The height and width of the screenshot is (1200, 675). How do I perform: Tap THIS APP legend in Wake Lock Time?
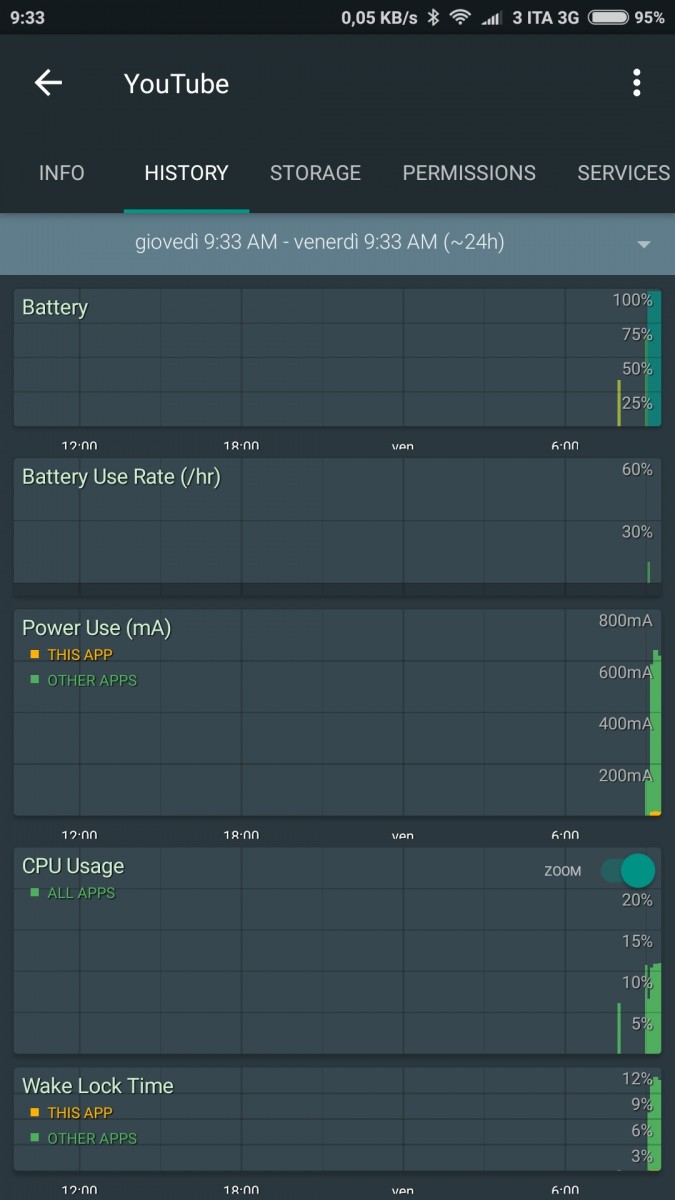[72, 1113]
